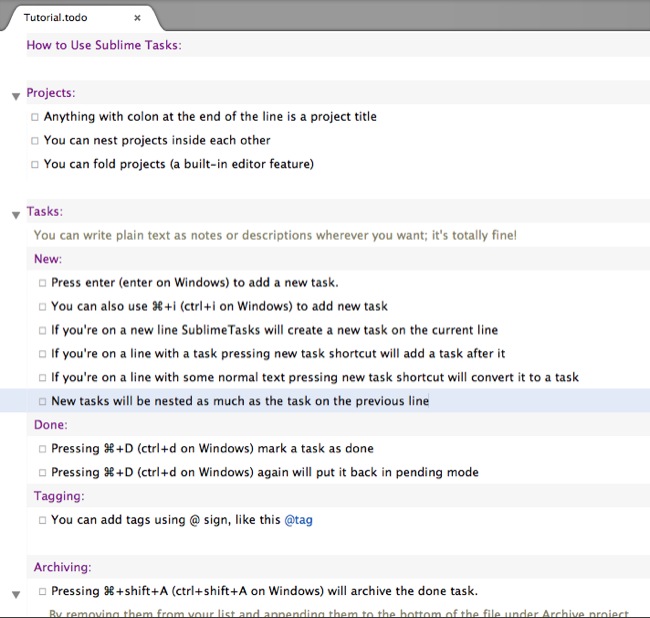
Task: Click text 'You can nest projects inside each other'
Action: coord(157,140)
